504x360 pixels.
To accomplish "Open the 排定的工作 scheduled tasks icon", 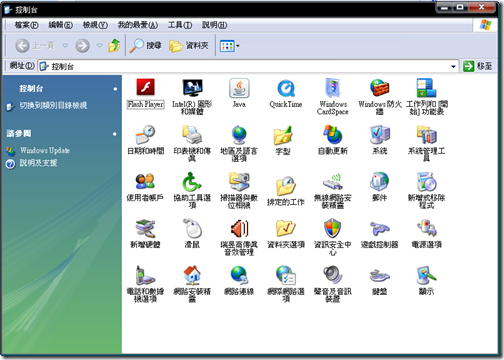I will click(x=286, y=186).
